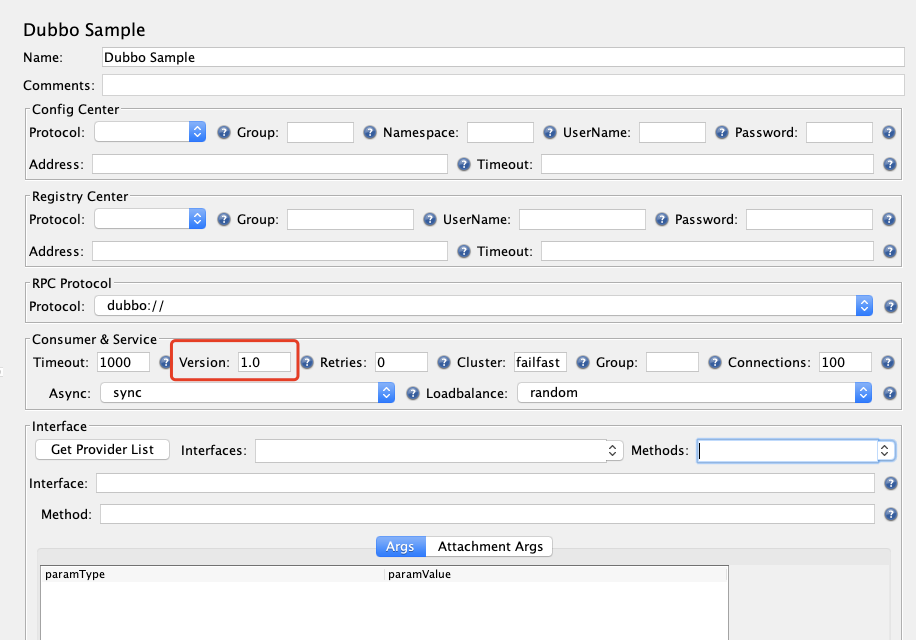Click help icon after Connections field
Screen dimensions: 916x640
click(888, 363)
